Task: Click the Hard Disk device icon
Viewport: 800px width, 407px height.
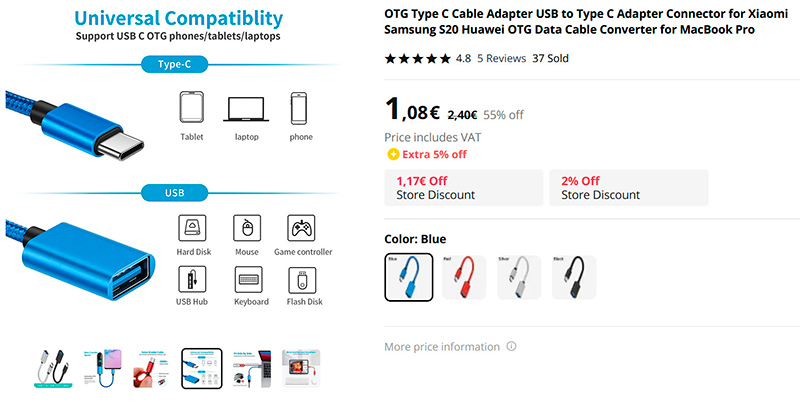Action: pyautogui.click(x=192, y=227)
